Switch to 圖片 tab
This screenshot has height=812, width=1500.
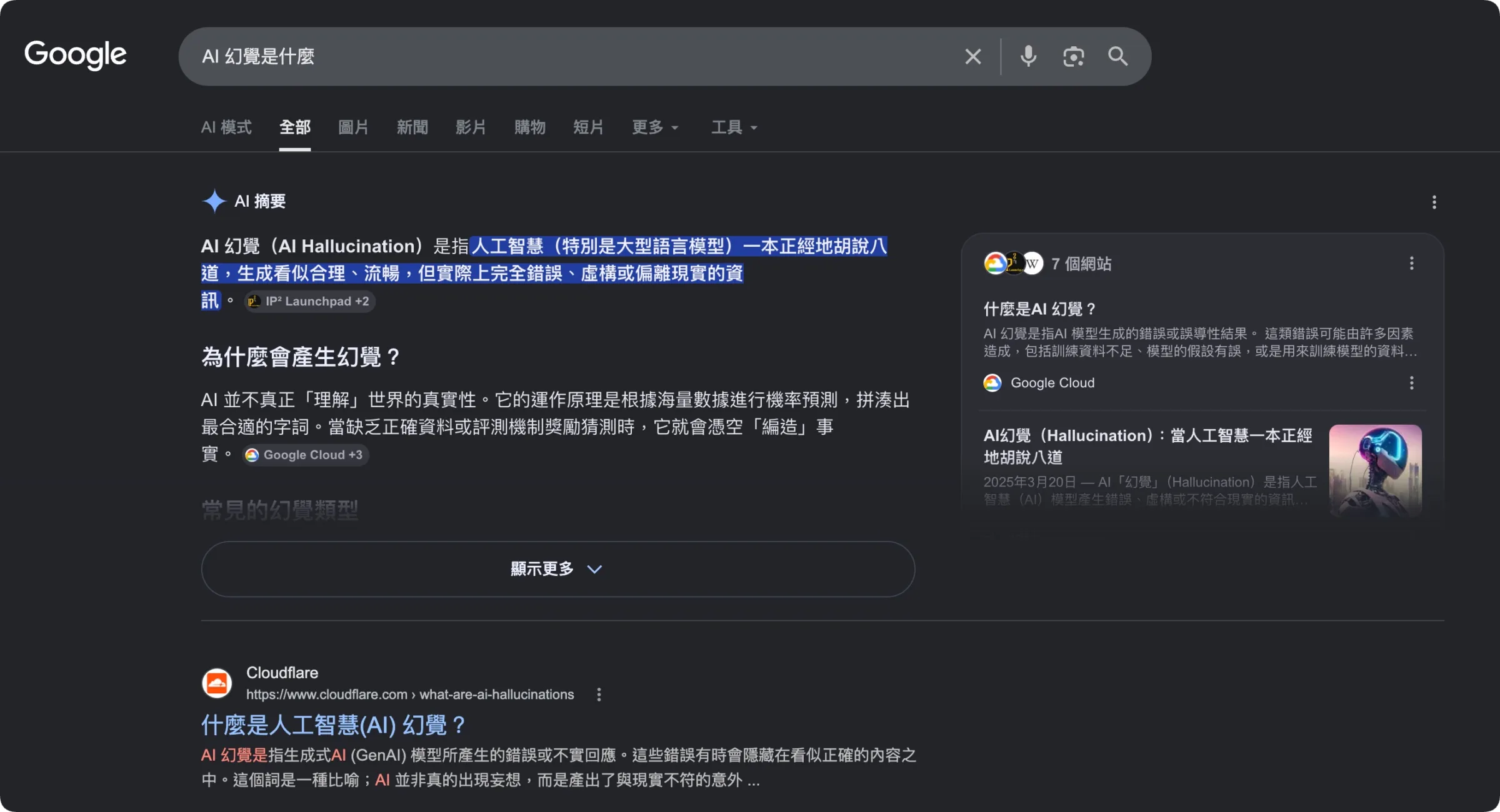pos(353,127)
